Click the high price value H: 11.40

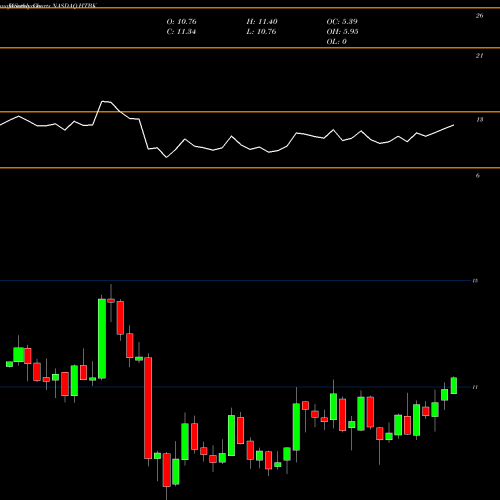click(262, 22)
